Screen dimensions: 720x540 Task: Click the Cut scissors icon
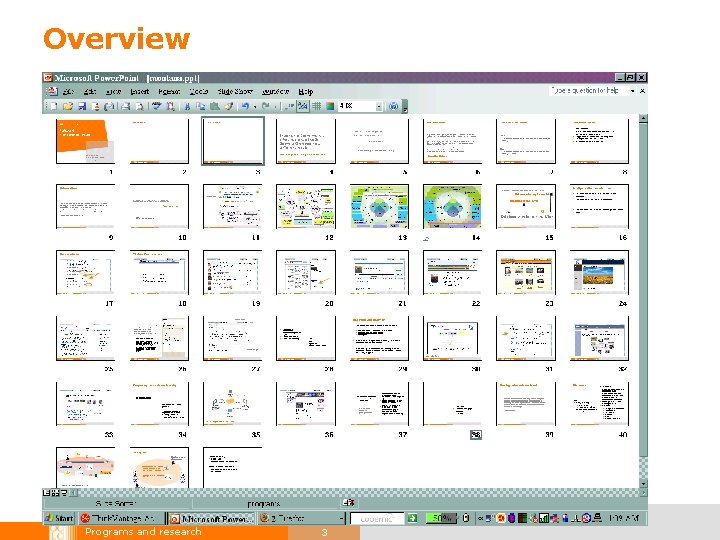187,107
